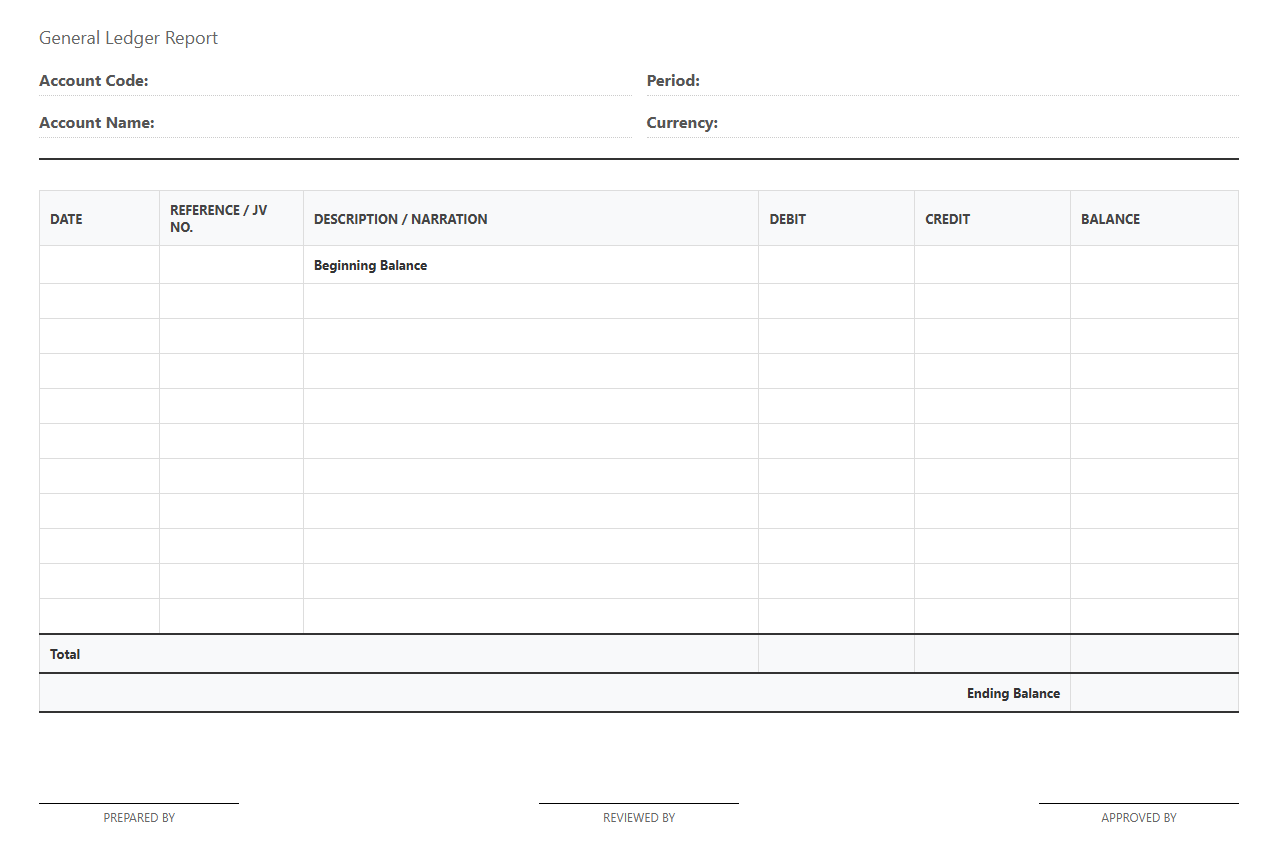Click the Balance cell in Beginning Balance row
Screen dimensions: 1278x845
click(x=1154, y=265)
